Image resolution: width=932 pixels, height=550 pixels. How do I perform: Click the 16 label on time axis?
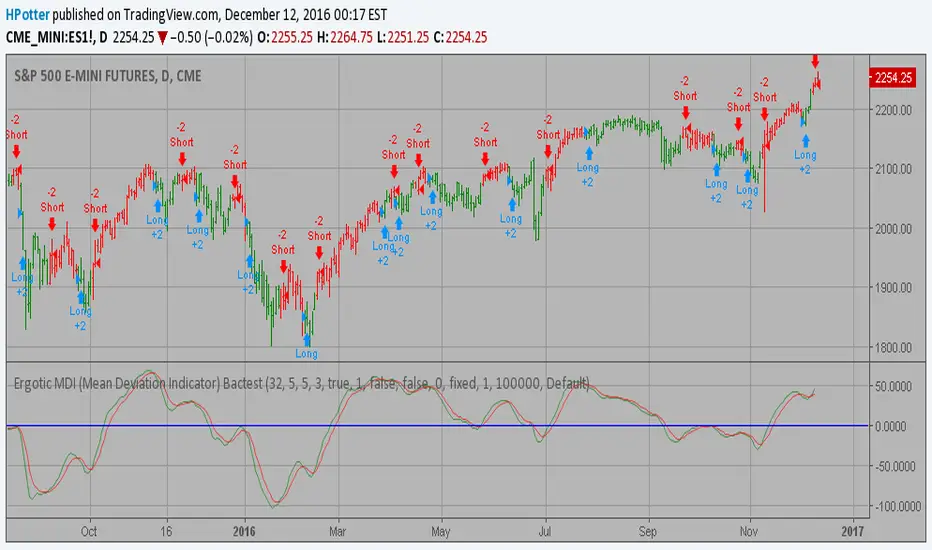click(166, 531)
